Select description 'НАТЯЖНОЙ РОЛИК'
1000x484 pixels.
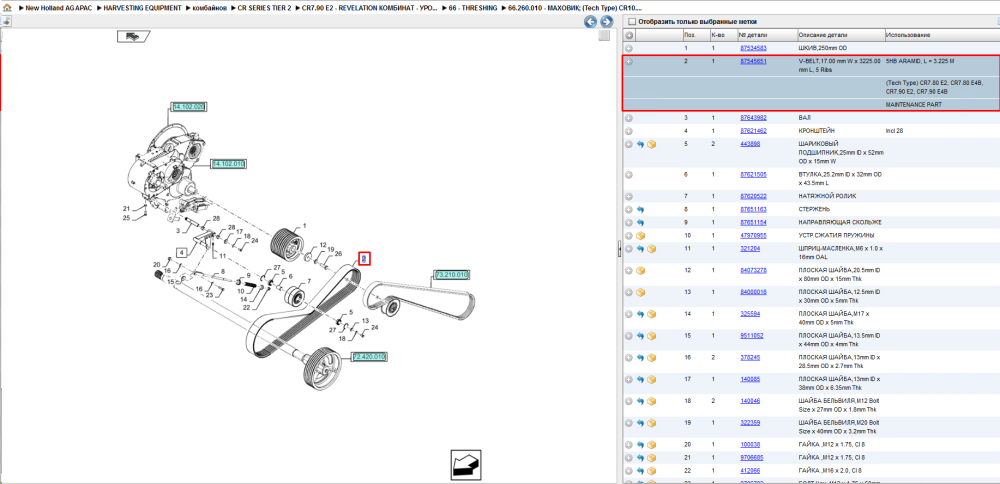[x=827, y=196]
